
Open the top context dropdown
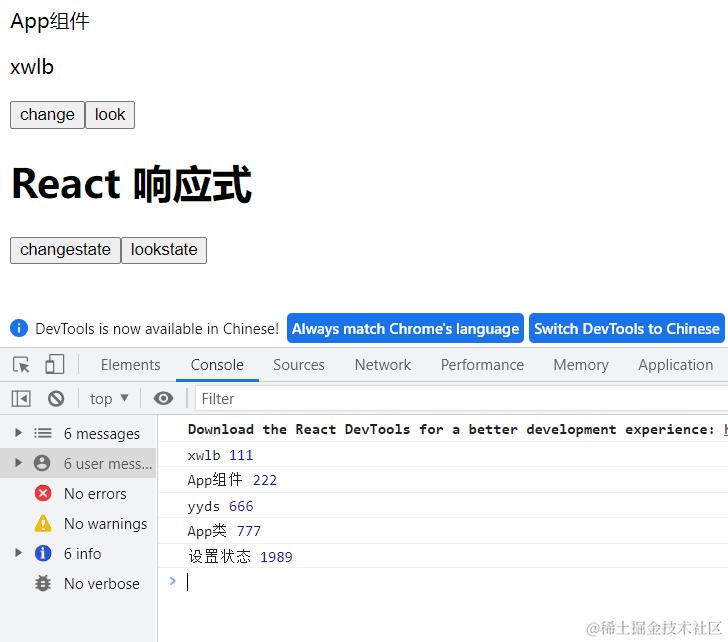pos(109,399)
